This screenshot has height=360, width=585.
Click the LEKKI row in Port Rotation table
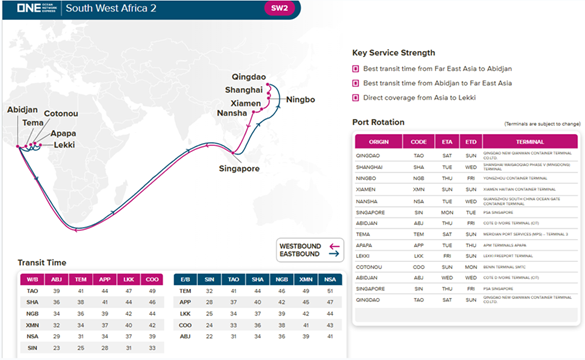[466, 256]
